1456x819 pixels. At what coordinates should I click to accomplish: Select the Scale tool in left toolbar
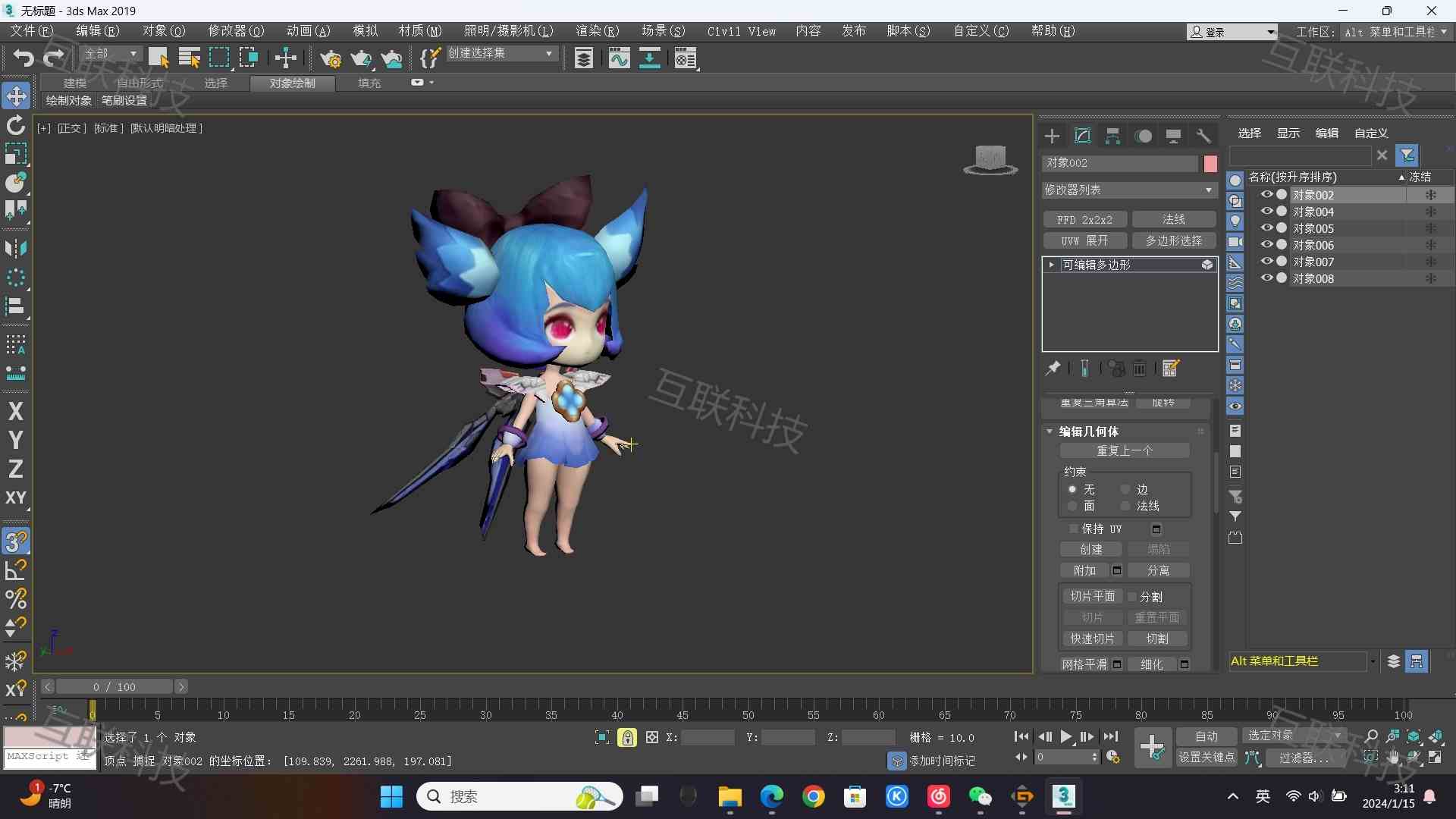tap(16, 153)
